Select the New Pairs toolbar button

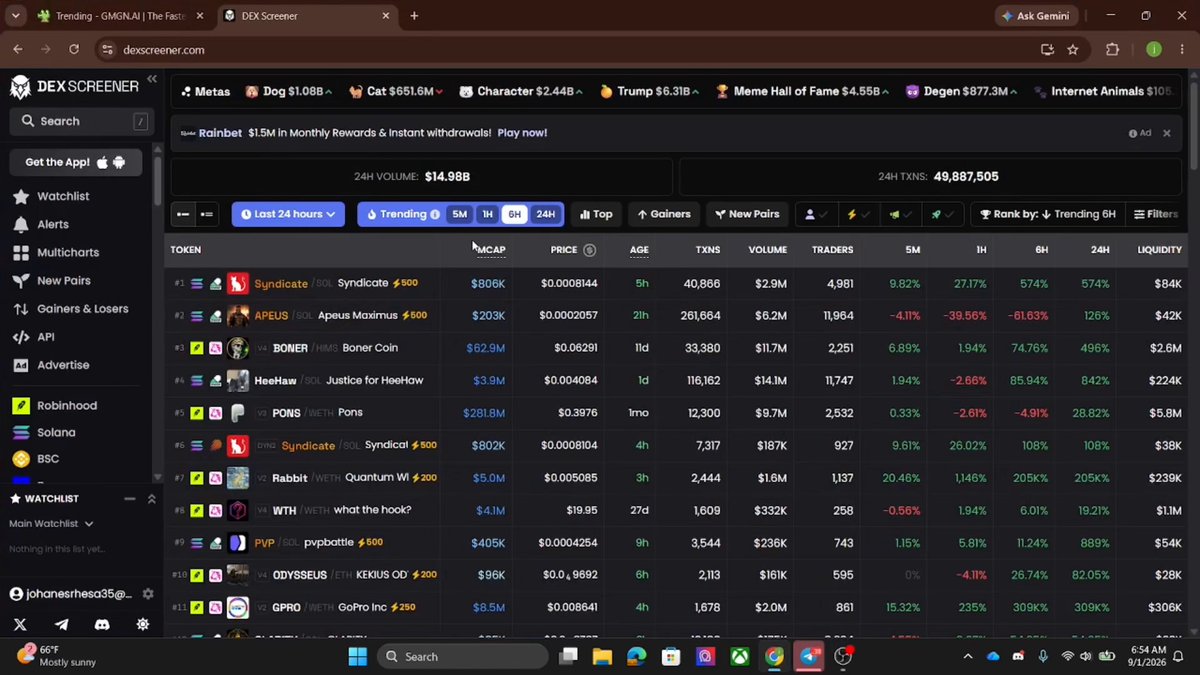click(748, 214)
